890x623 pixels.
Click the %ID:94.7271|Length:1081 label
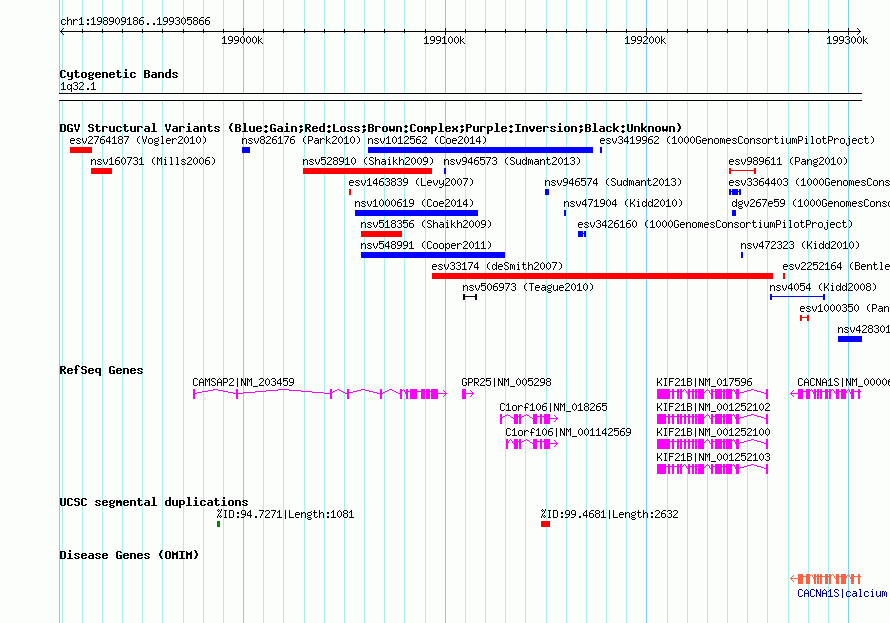[x=285, y=514]
